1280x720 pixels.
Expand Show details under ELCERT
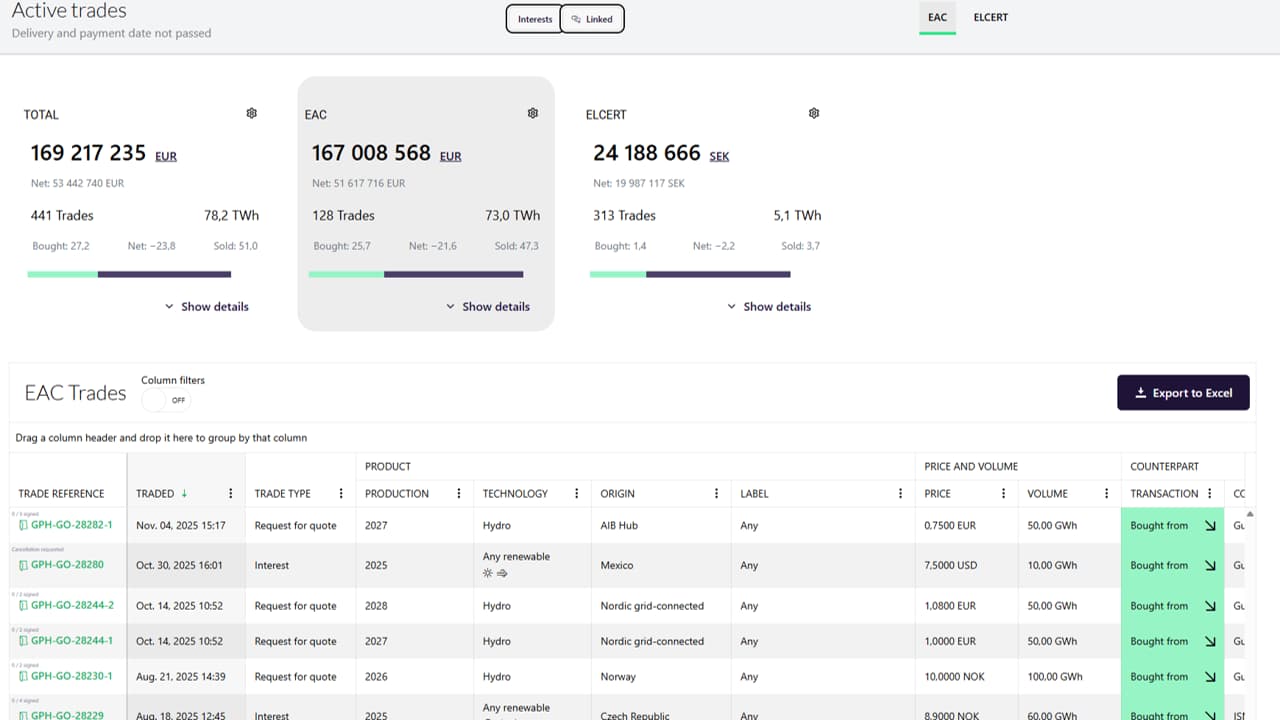(768, 307)
